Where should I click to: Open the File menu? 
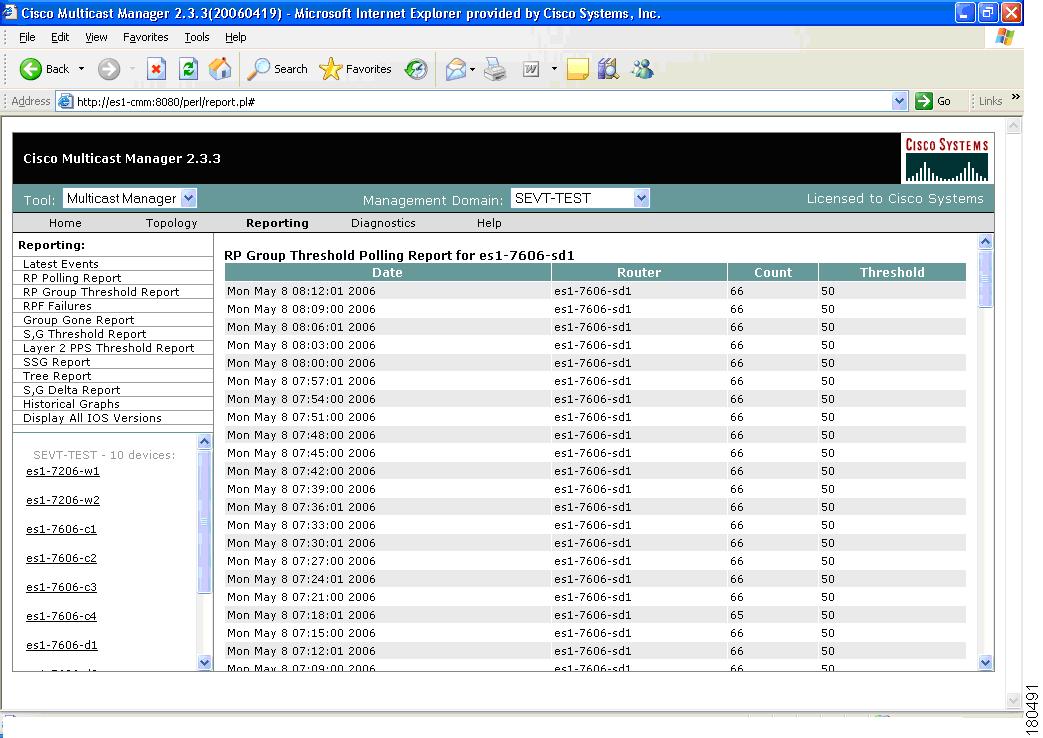click(x=27, y=37)
